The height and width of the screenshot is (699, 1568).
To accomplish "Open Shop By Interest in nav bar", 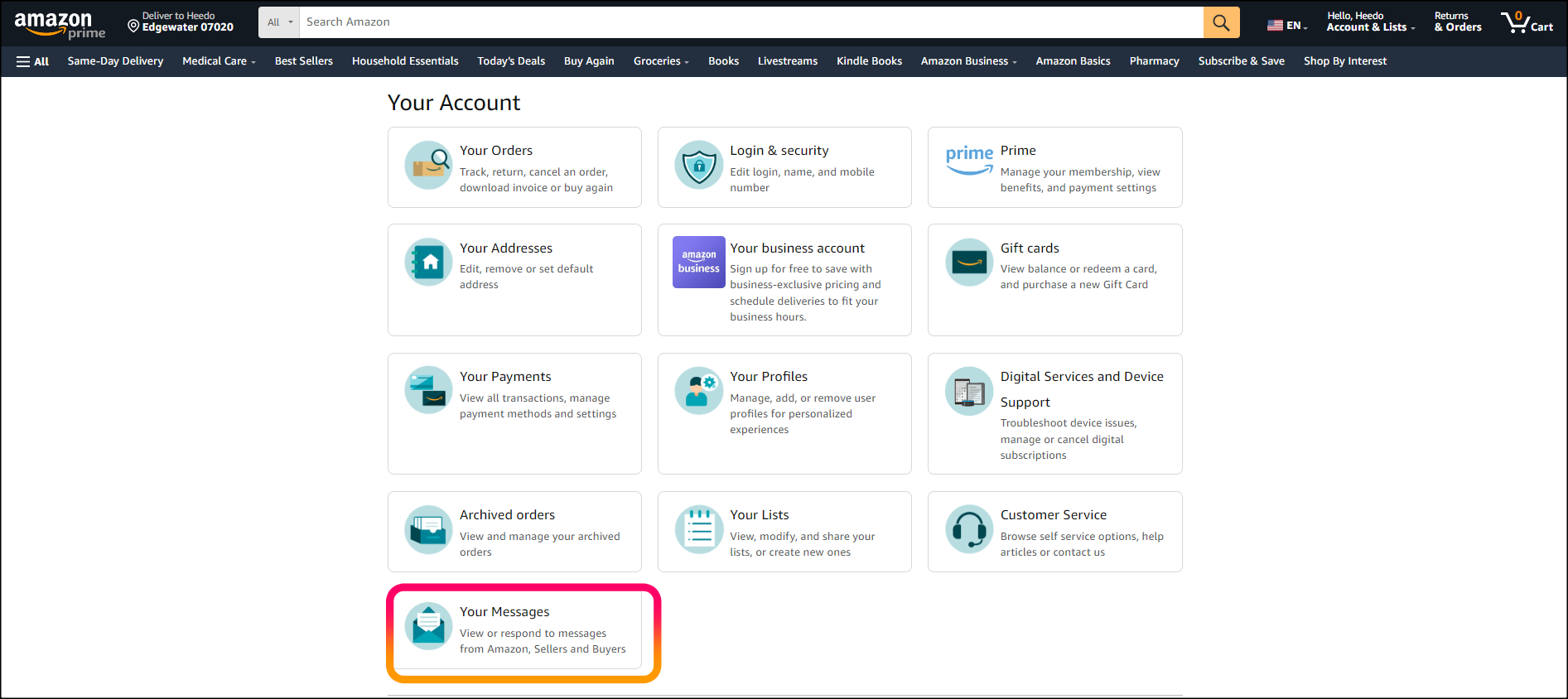I will tap(1345, 61).
